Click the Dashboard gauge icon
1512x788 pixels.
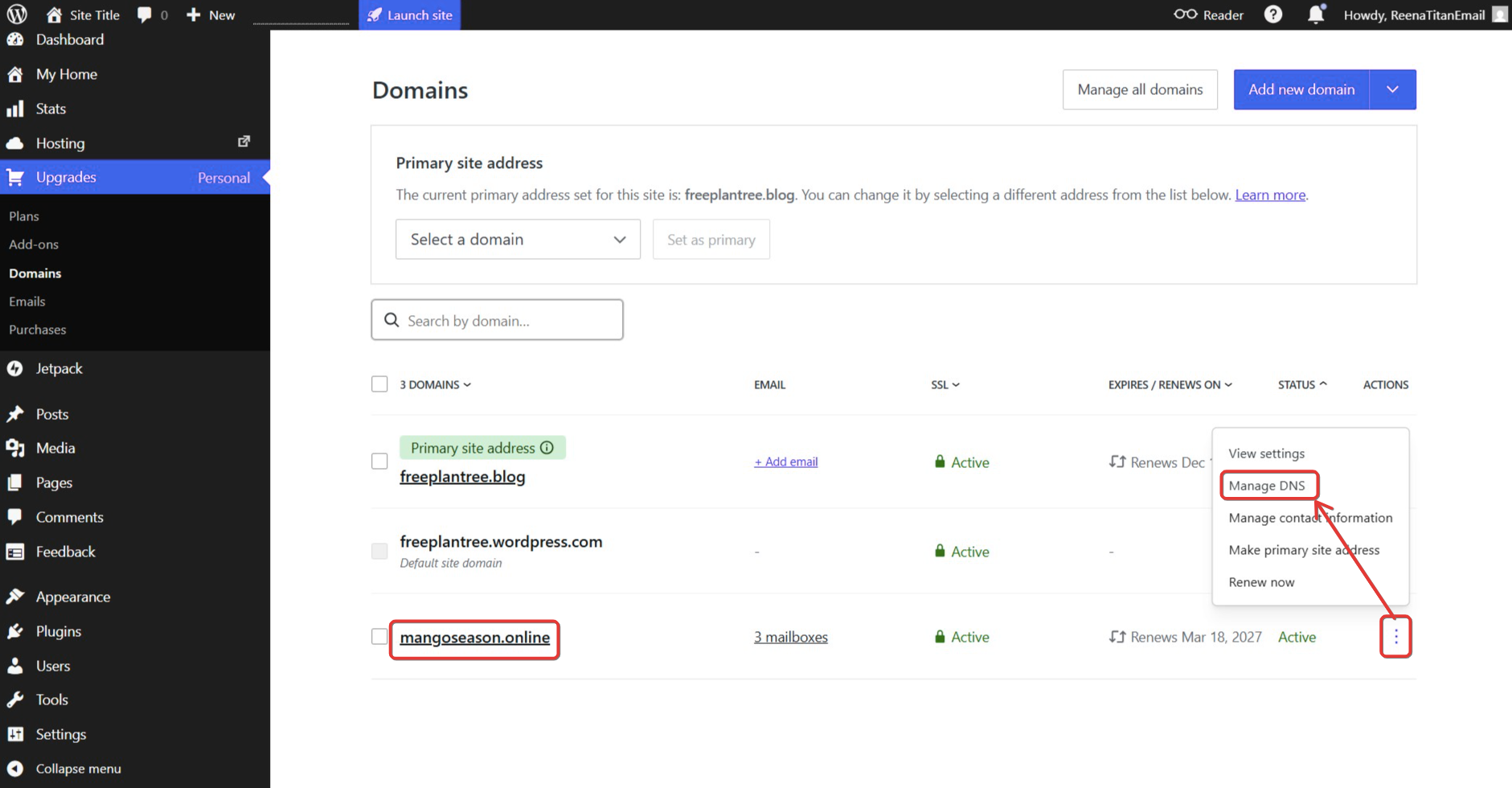click(15, 39)
